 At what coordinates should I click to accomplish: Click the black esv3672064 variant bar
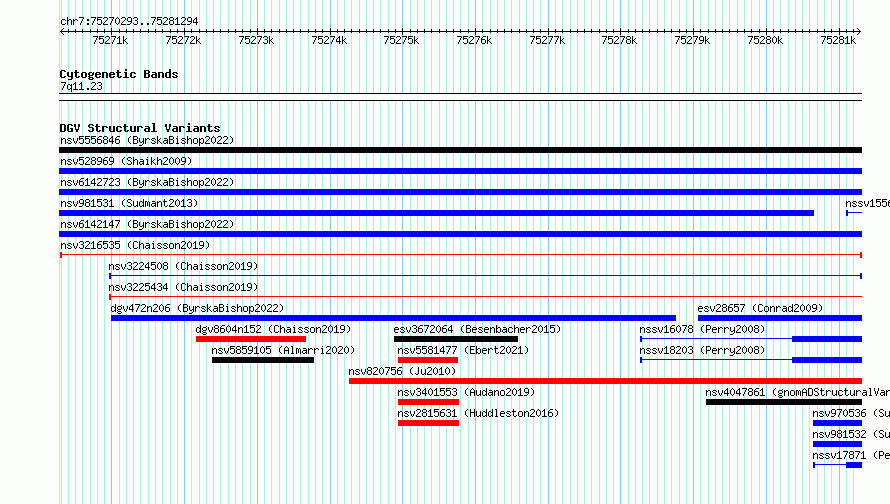click(456, 339)
